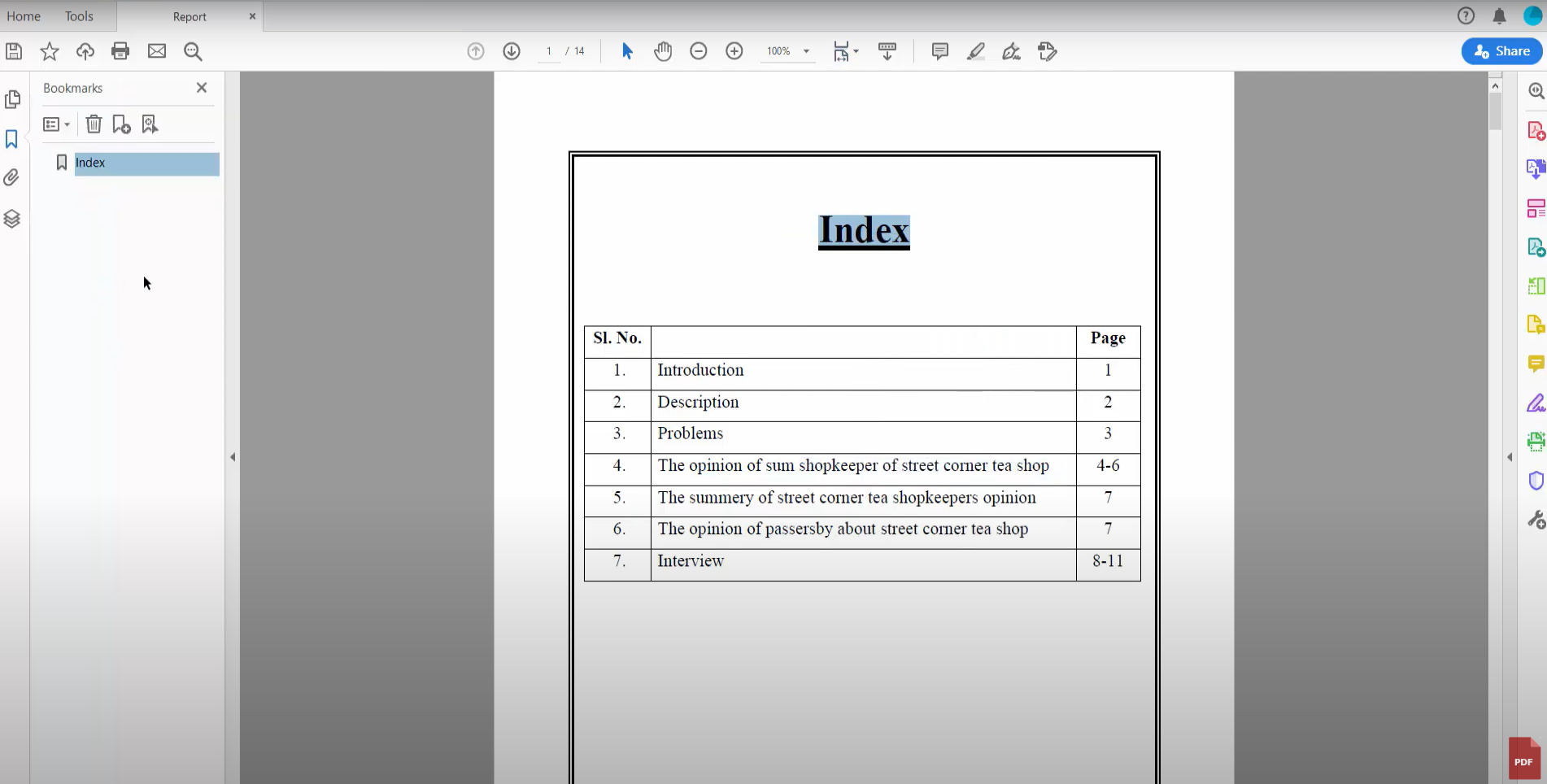Print the document using the printer icon
This screenshot has height=784, width=1547.
[x=120, y=51]
